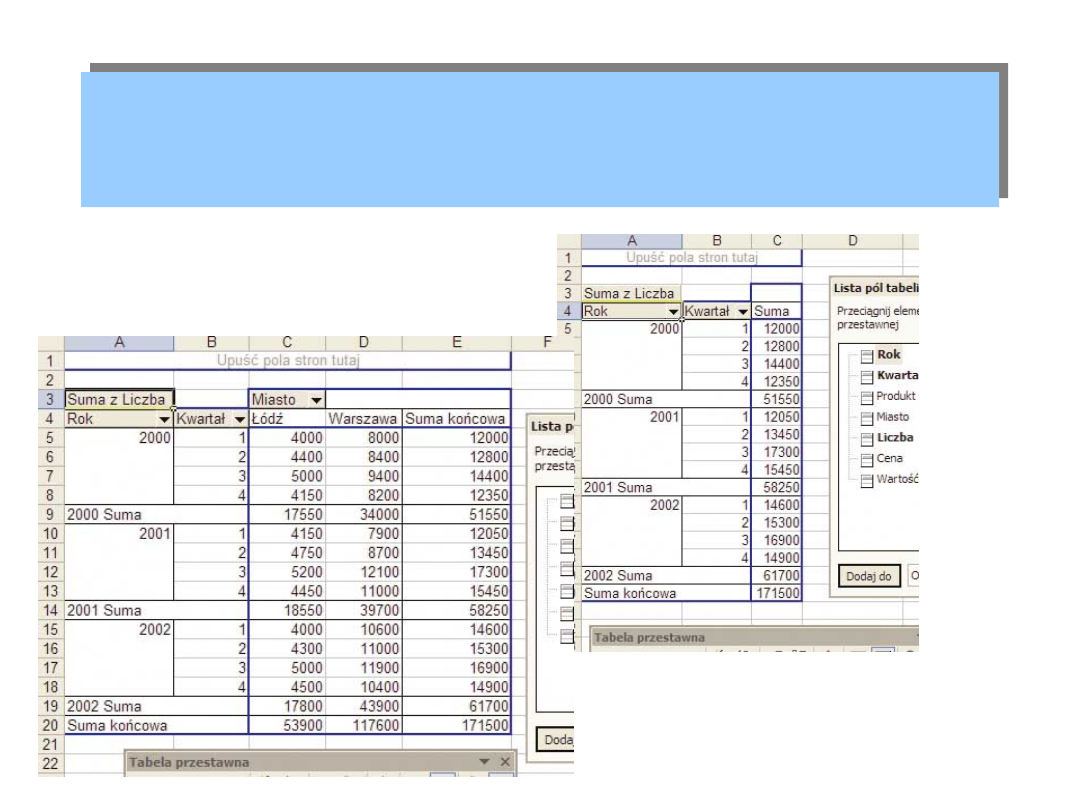1080x810 pixels.
Task: Click the Suma końcowa column header cell
Action: (x=455, y=420)
